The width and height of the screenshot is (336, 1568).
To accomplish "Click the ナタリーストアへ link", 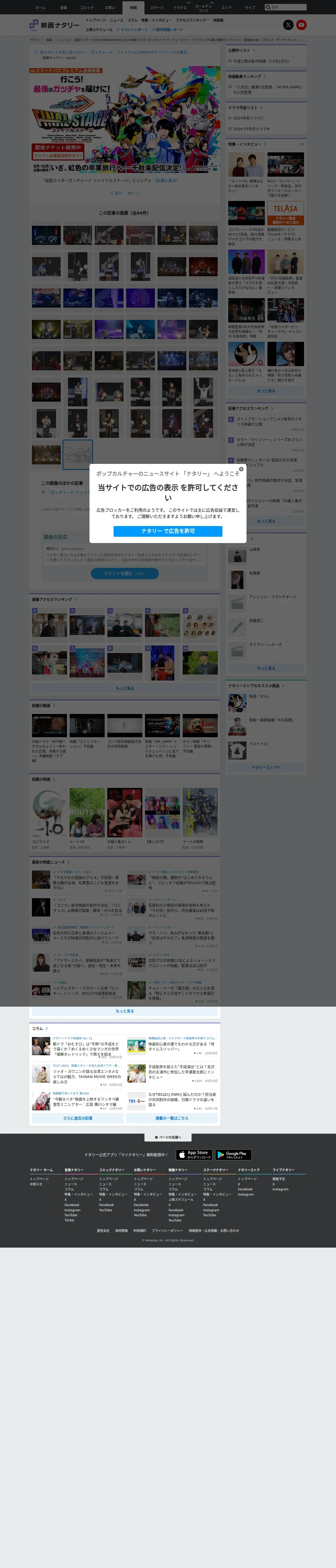I will tap(266, 768).
